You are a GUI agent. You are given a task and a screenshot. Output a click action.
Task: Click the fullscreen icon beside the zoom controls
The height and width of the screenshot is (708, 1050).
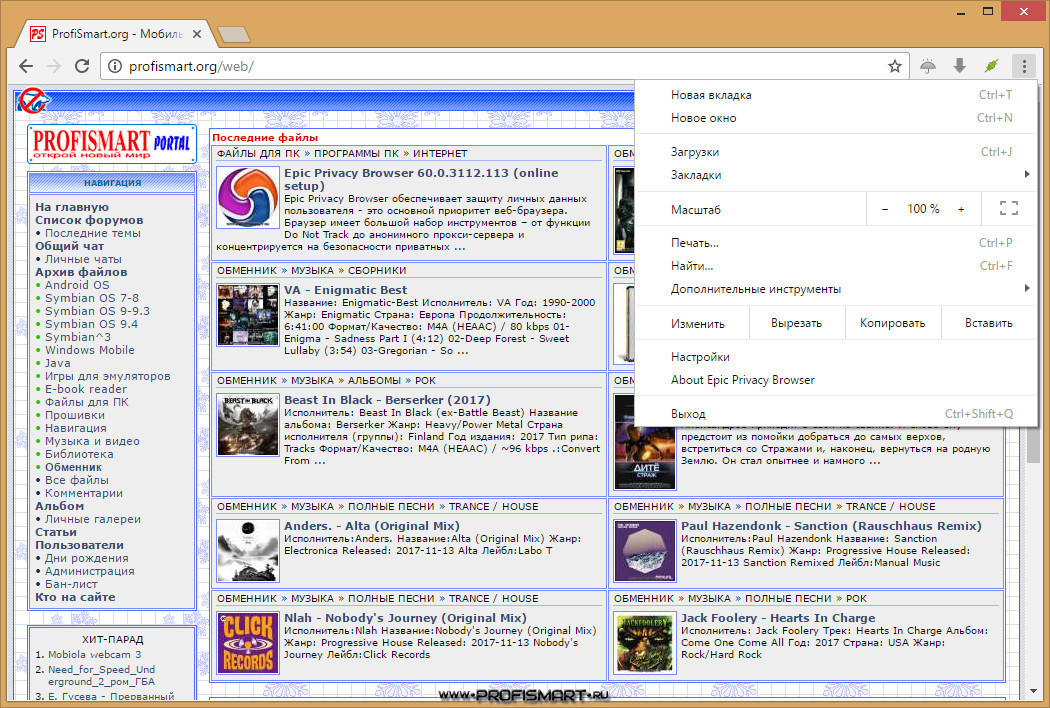pyautogui.click(x=1008, y=208)
